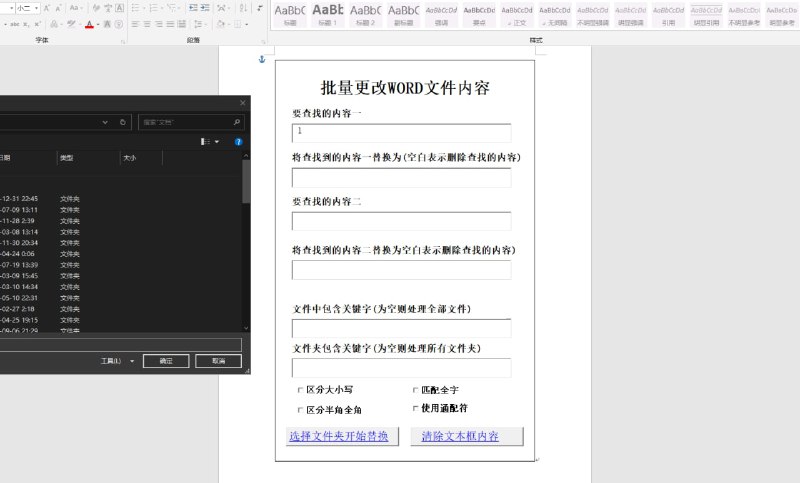Image resolution: width=800 pixels, height=483 pixels.
Task: Apply red font color (A icon)
Action: [89, 24]
